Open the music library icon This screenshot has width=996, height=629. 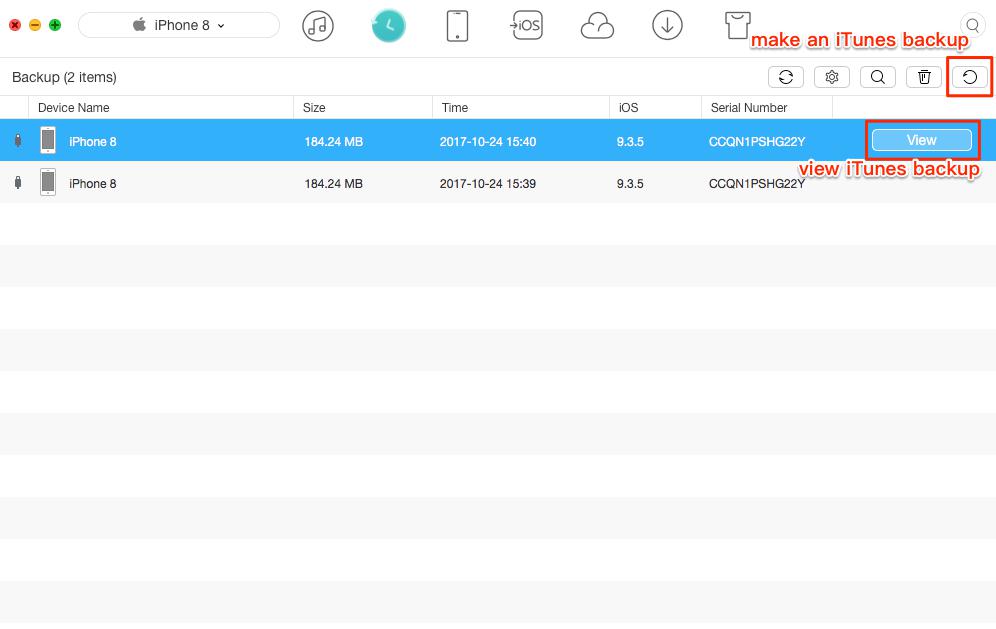[x=318, y=26]
